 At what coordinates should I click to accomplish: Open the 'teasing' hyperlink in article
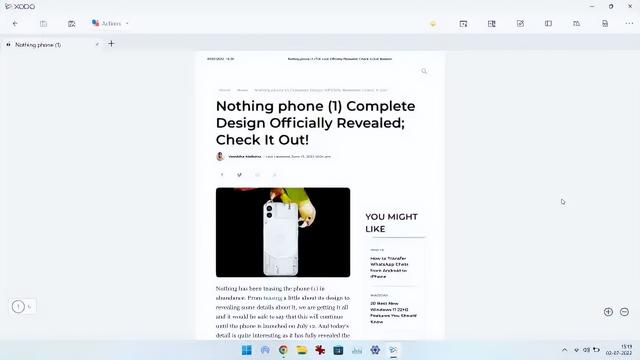(x=273, y=298)
